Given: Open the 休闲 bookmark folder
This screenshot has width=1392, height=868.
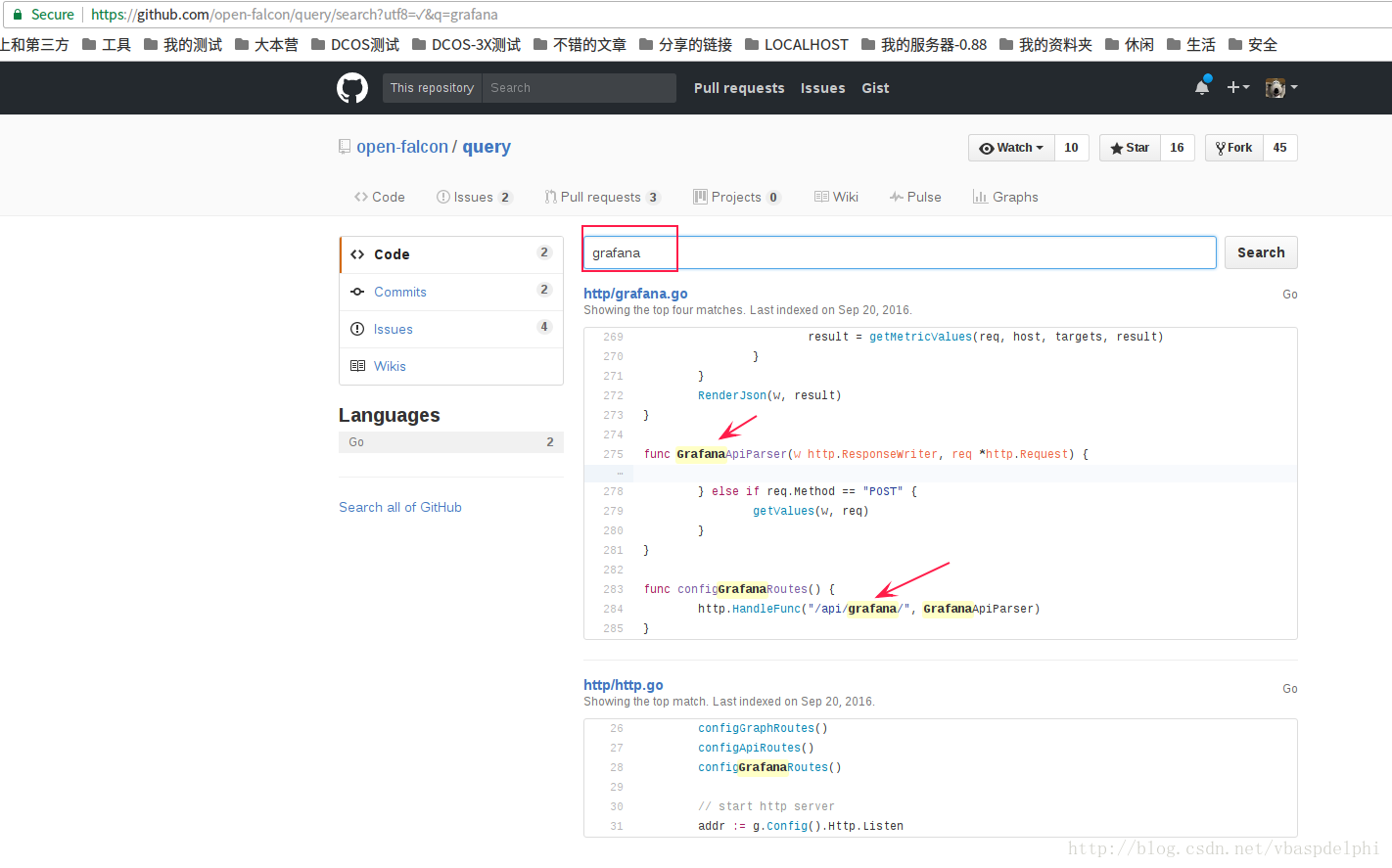Looking at the screenshot, I should point(1130,45).
